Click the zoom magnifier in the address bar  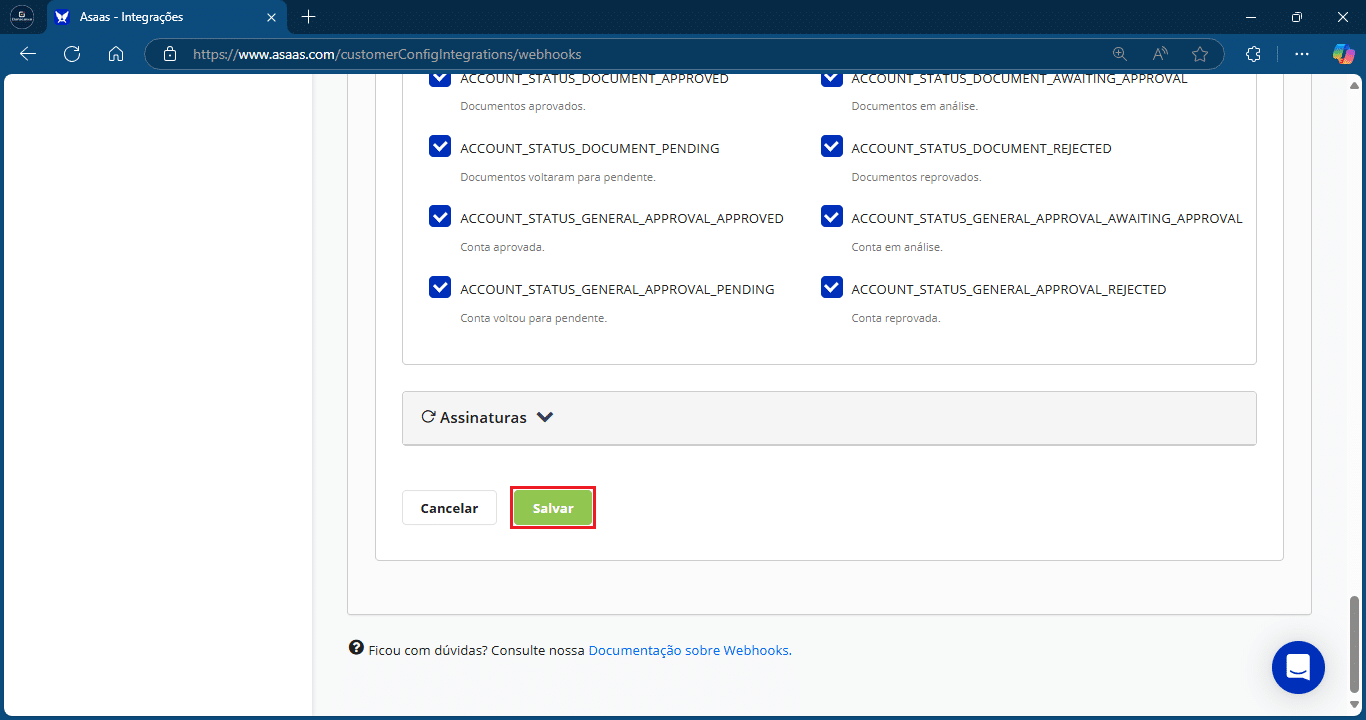(1119, 53)
